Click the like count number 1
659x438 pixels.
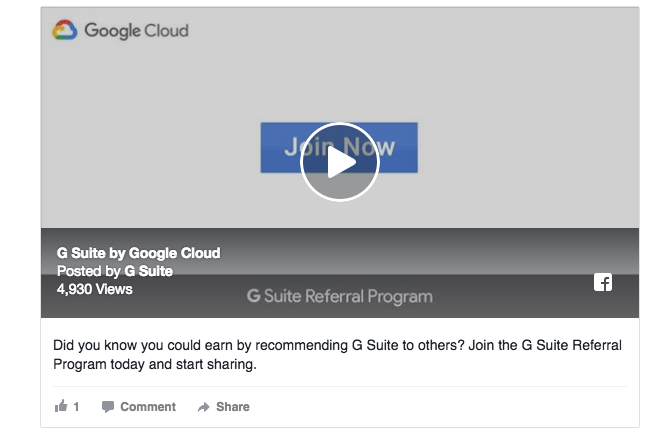click(76, 406)
